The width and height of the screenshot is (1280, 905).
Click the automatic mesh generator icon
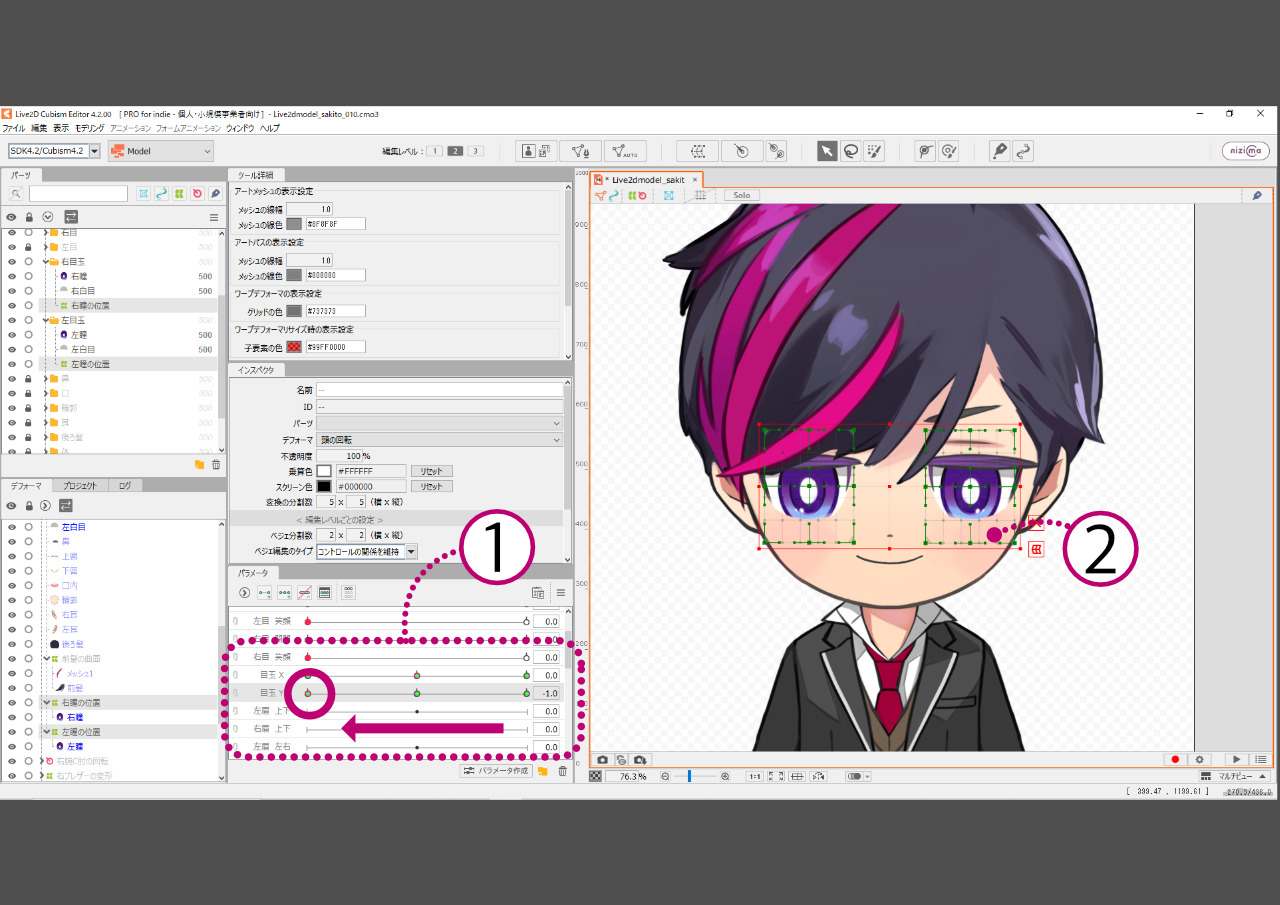click(625, 151)
